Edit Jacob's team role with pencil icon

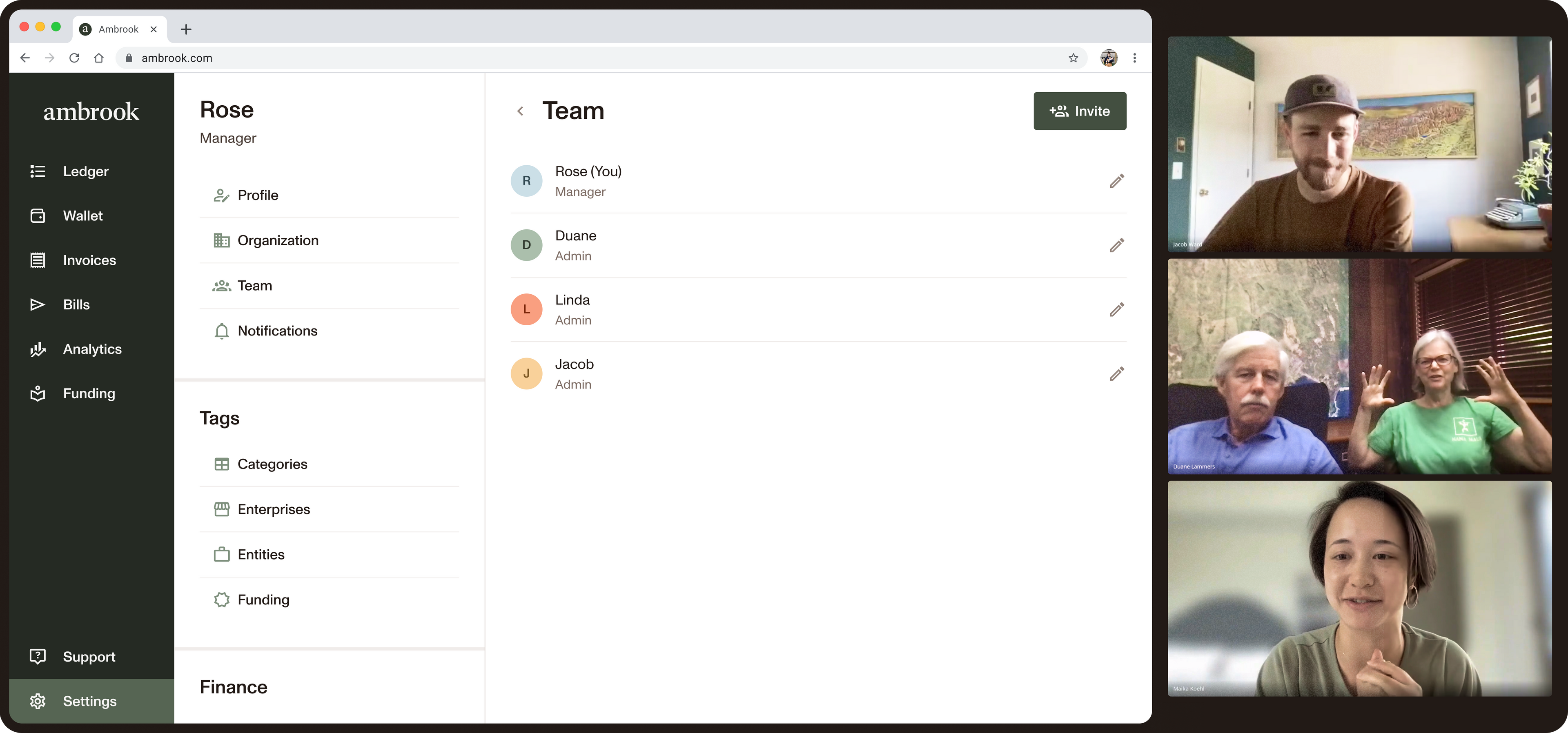click(1116, 373)
